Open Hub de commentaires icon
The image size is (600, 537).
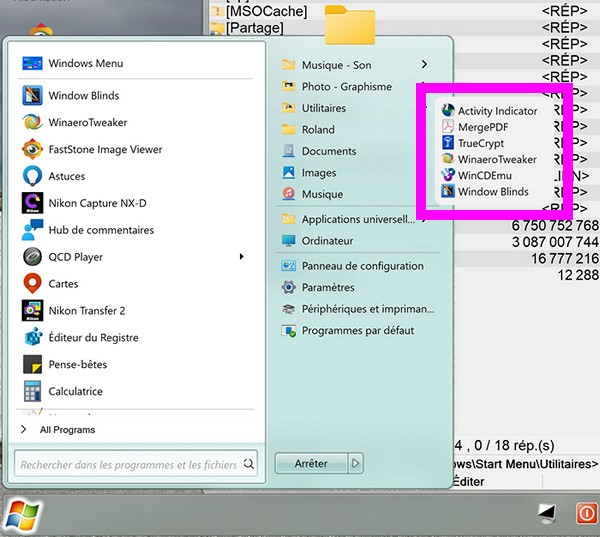(32, 230)
